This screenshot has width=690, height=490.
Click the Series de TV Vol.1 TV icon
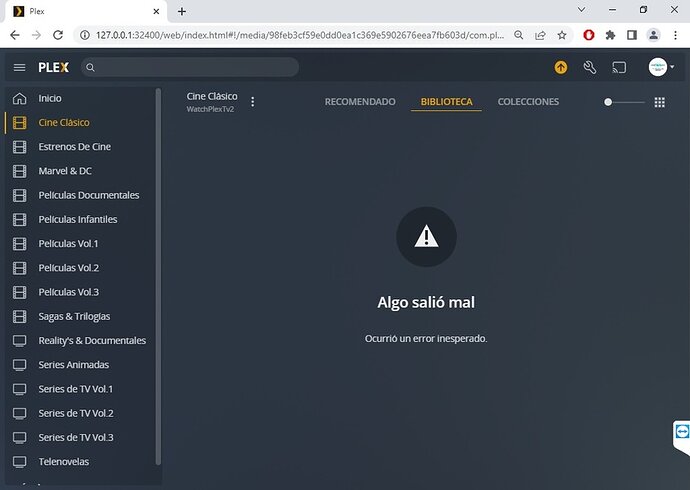coord(19,389)
